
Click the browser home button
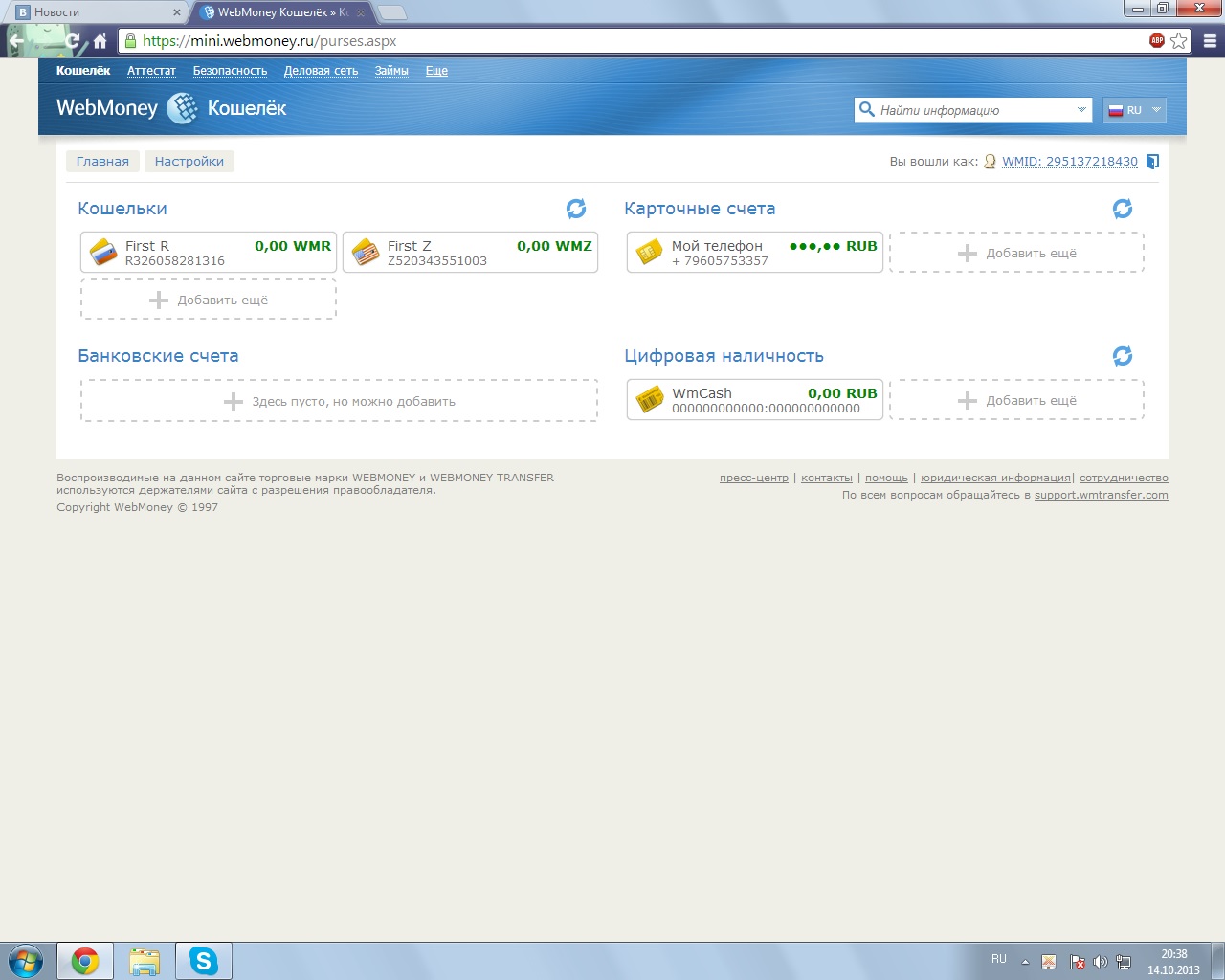(x=100, y=41)
